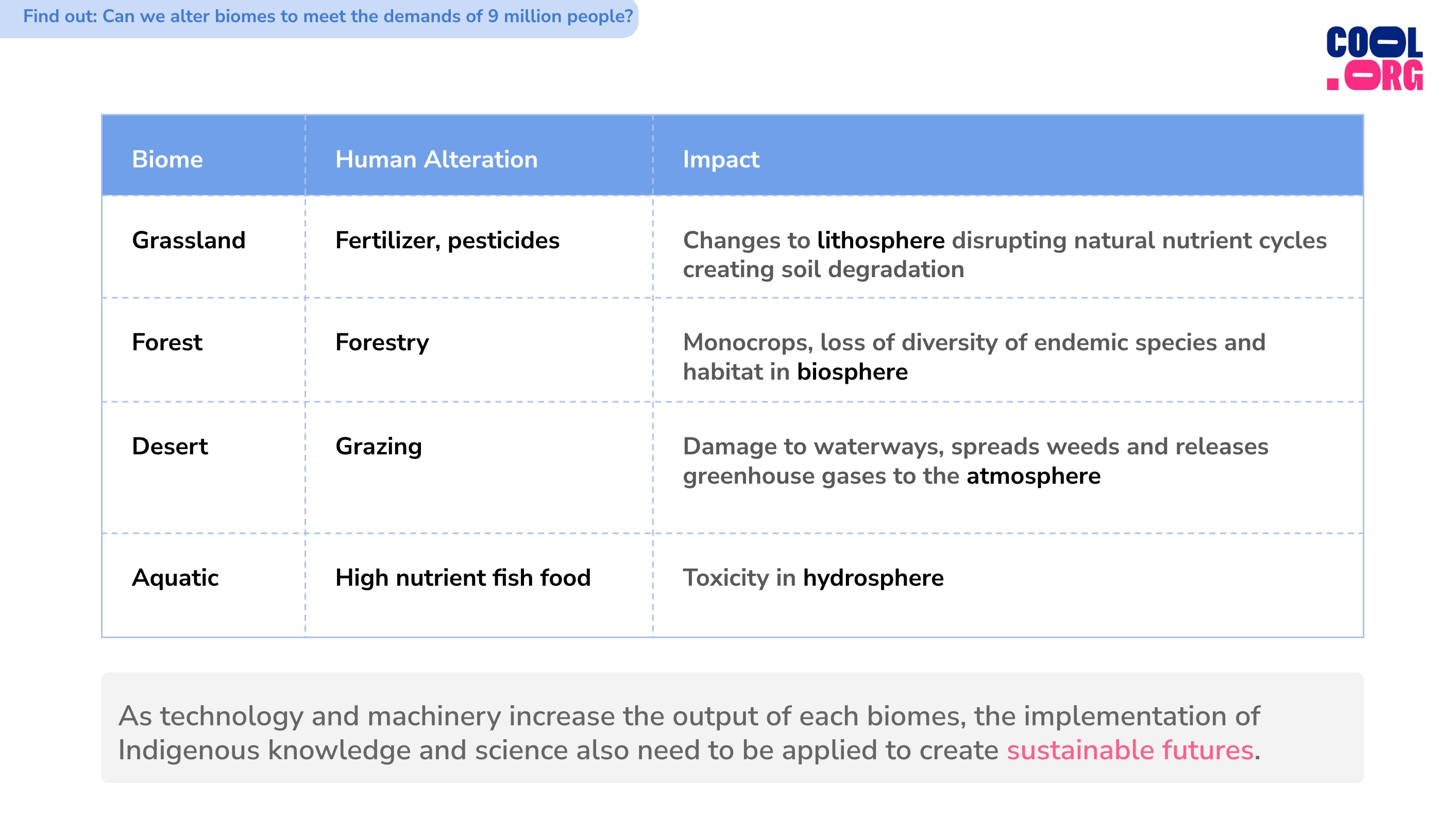Click the Indigenous knowledge summary box
This screenshot has width=1456, height=818.
click(x=732, y=728)
